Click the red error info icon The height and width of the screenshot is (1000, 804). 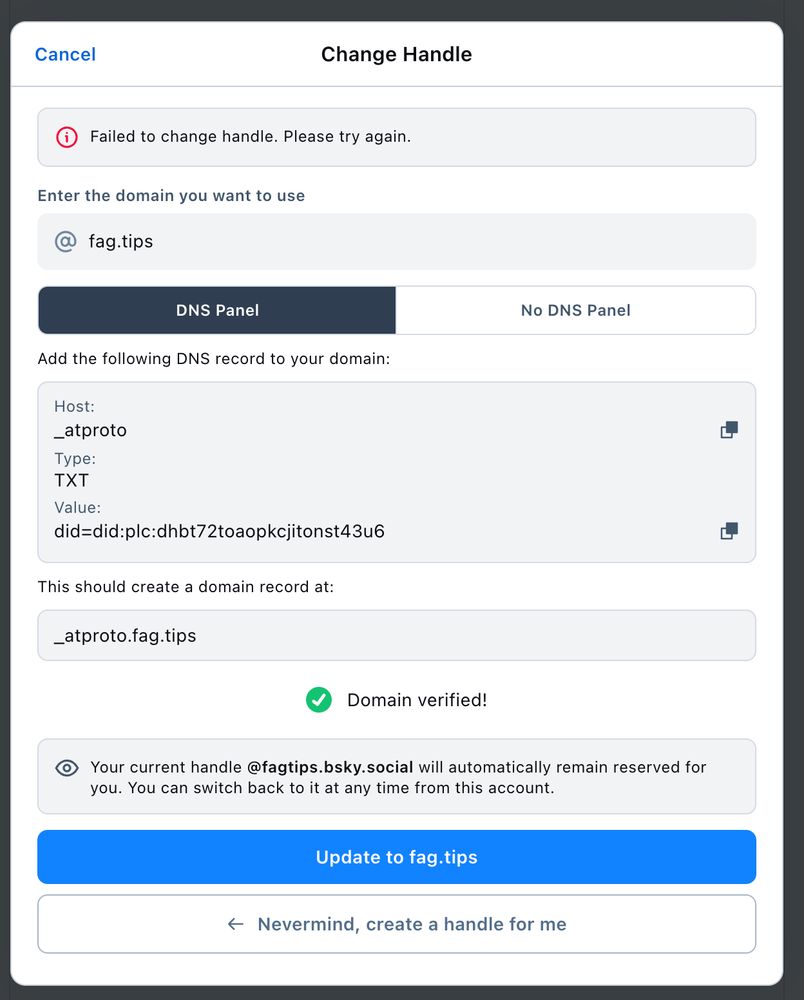coord(67,136)
